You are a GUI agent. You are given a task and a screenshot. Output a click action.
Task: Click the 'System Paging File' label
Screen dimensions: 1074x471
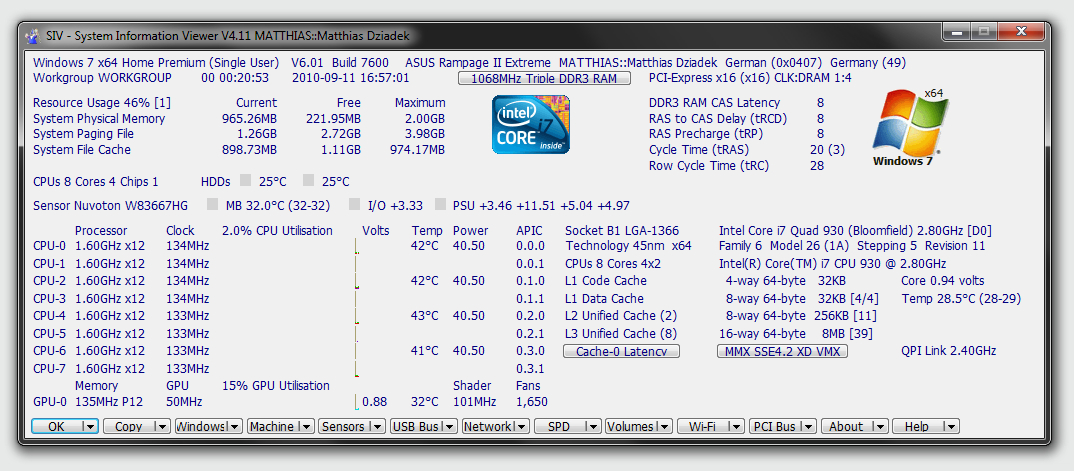point(84,134)
